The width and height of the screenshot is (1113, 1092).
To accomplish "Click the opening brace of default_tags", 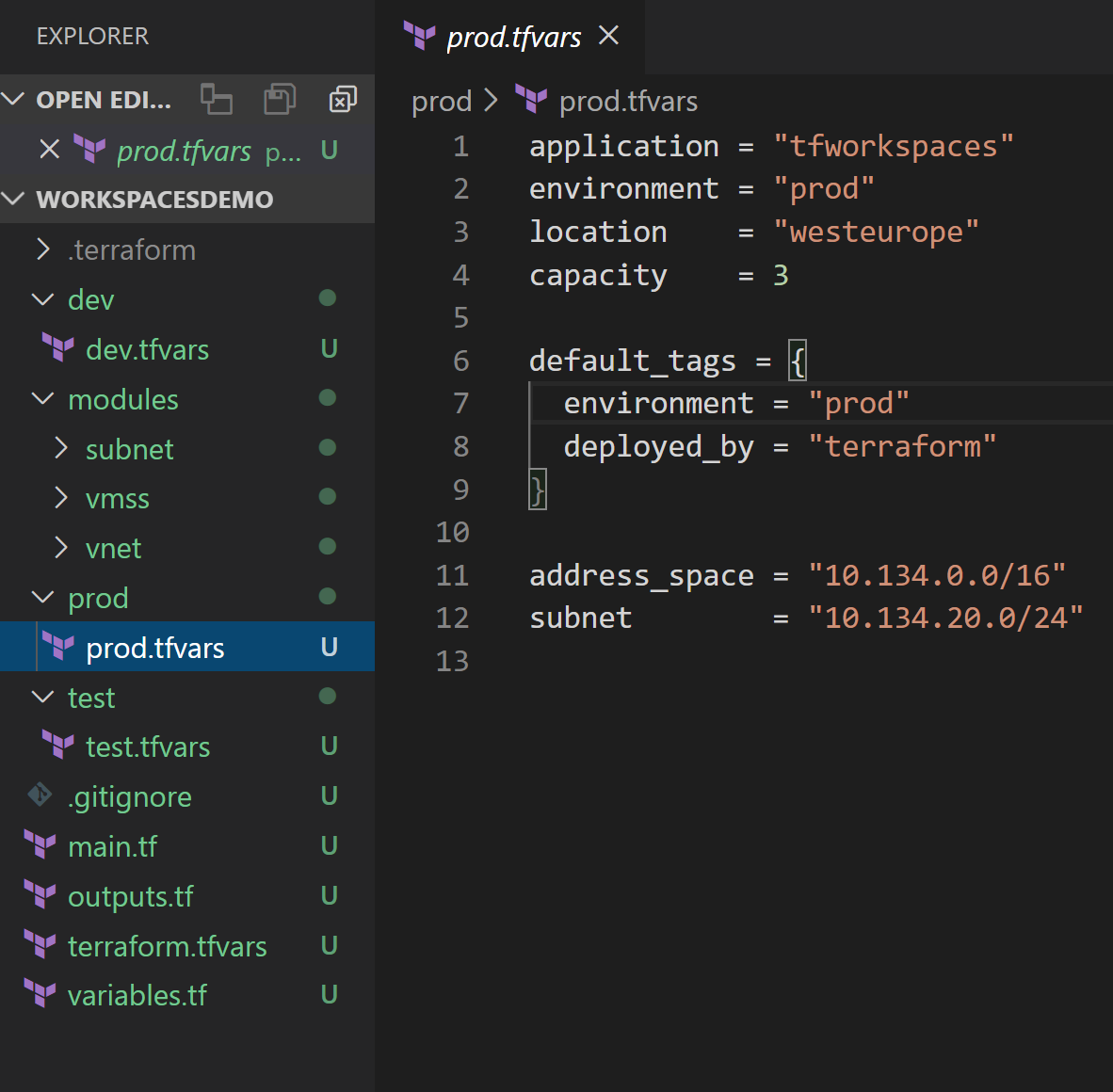I will pyautogui.click(x=798, y=361).
